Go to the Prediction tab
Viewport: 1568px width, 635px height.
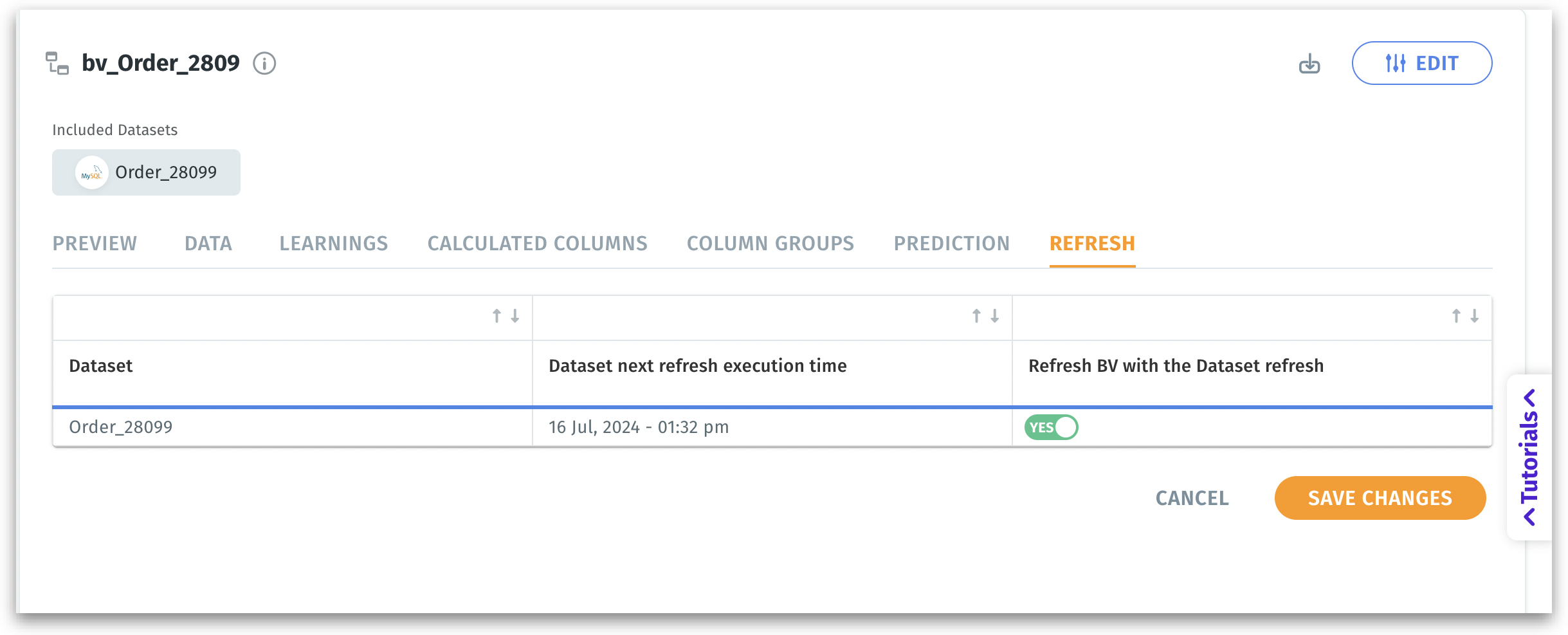tap(951, 244)
